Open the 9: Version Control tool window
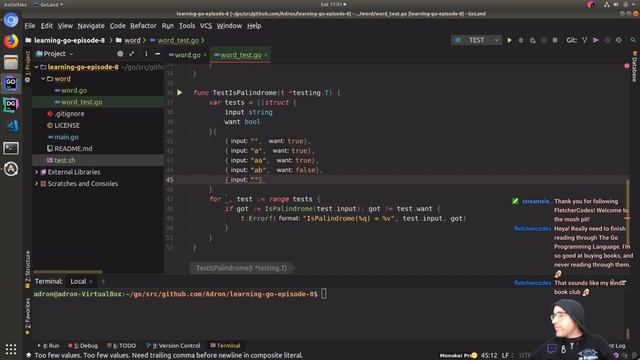The height and width of the screenshot is (360, 640). (x=173, y=345)
